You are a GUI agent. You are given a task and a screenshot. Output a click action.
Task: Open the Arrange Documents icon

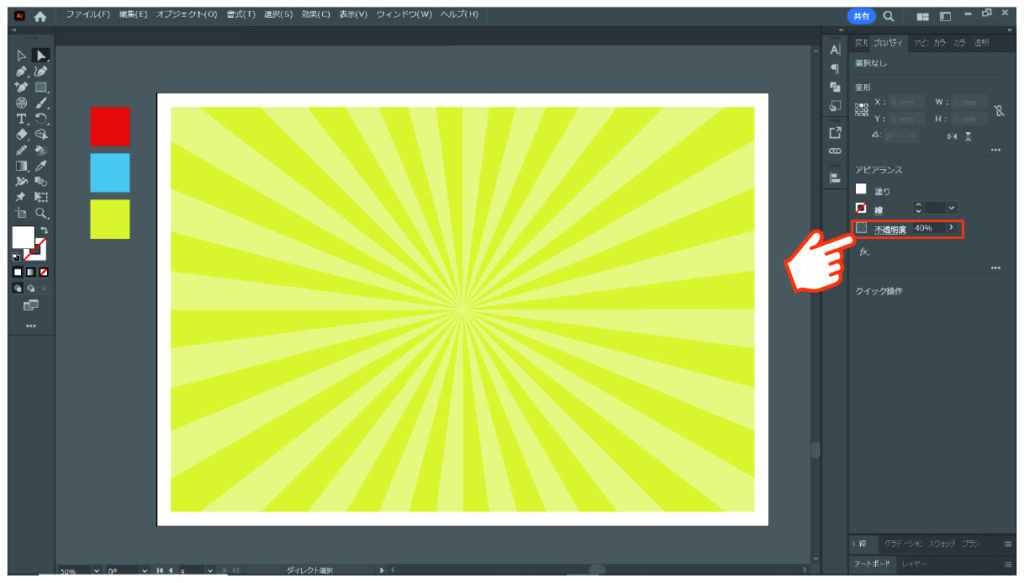pyautogui.click(x=922, y=16)
